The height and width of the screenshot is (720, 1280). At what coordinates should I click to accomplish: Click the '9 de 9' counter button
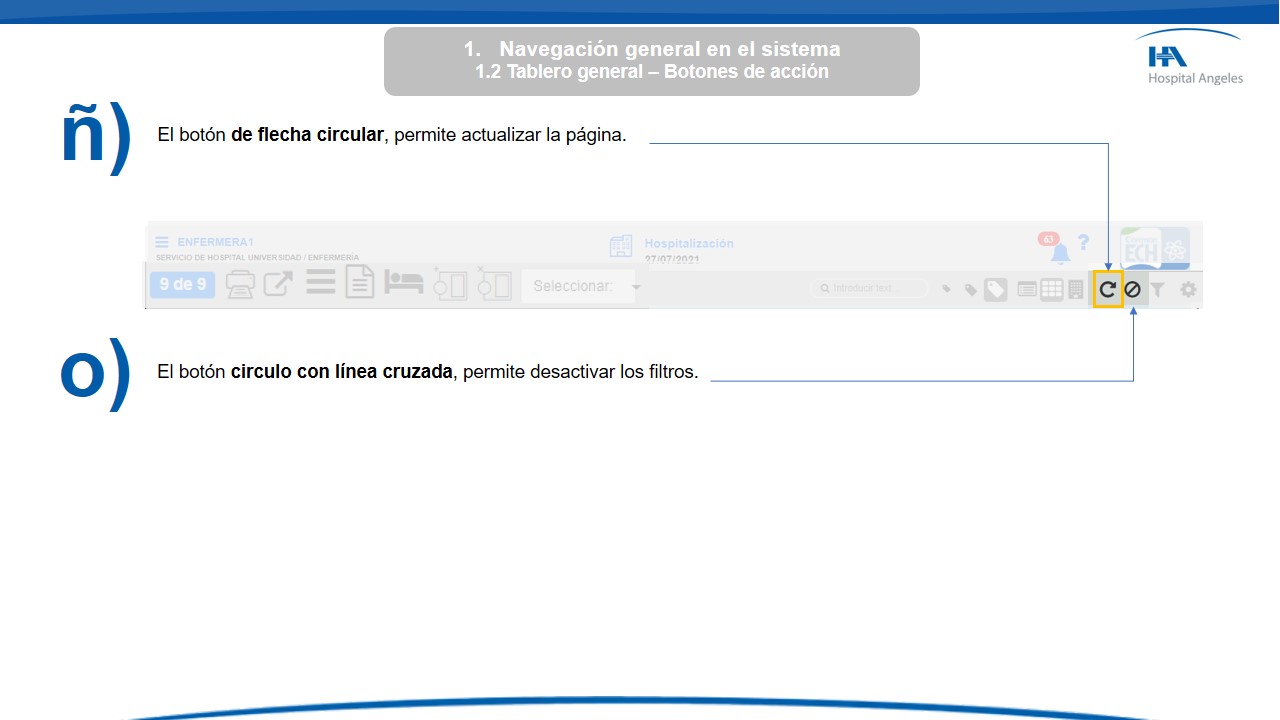coord(182,285)
